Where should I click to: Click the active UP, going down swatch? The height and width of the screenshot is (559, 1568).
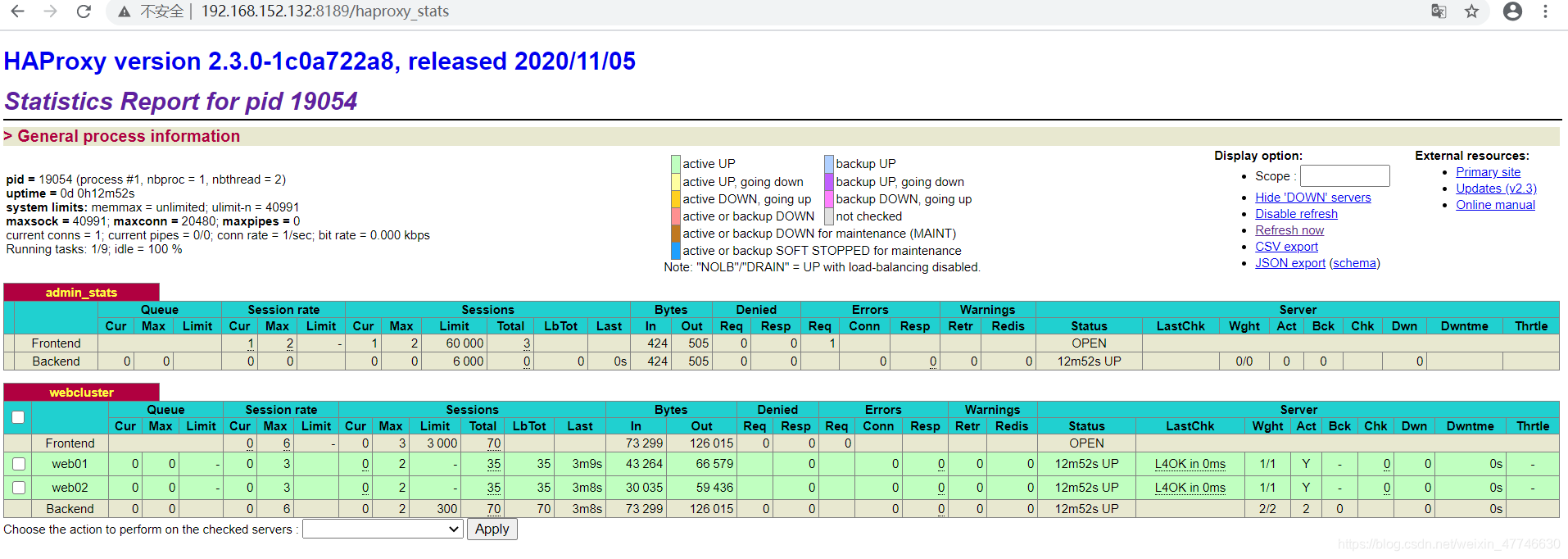tap(676, 182)
